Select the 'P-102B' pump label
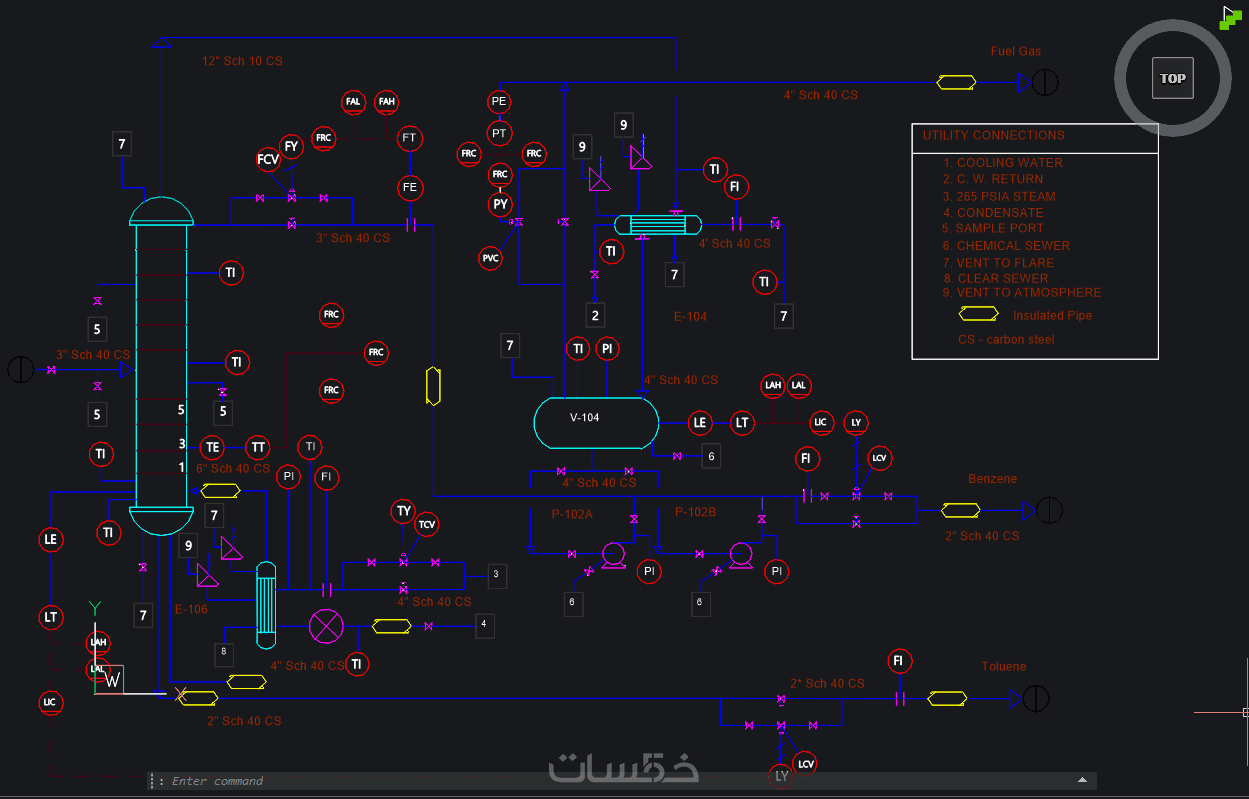 695,512
